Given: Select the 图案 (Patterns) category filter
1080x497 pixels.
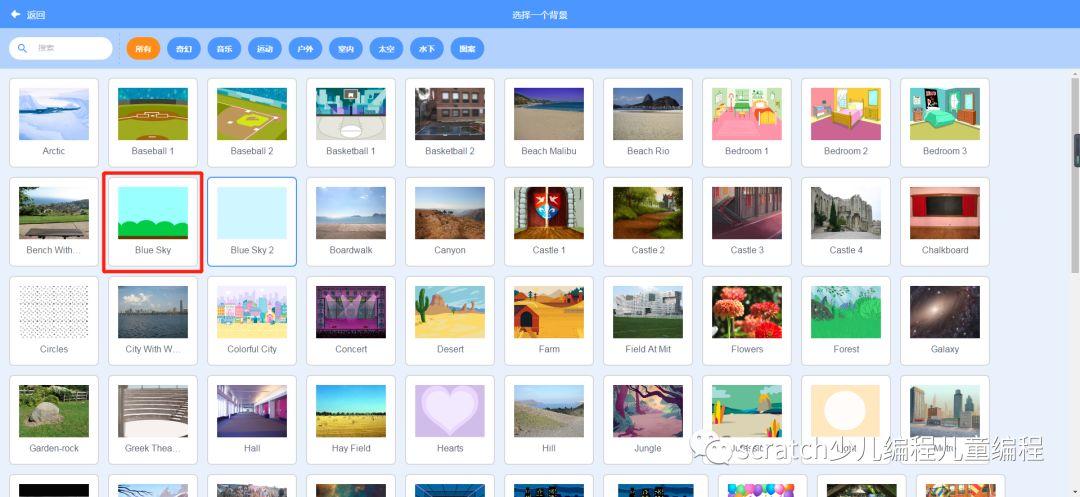Looking at the screenshot, I should click(x=467, y=49).
